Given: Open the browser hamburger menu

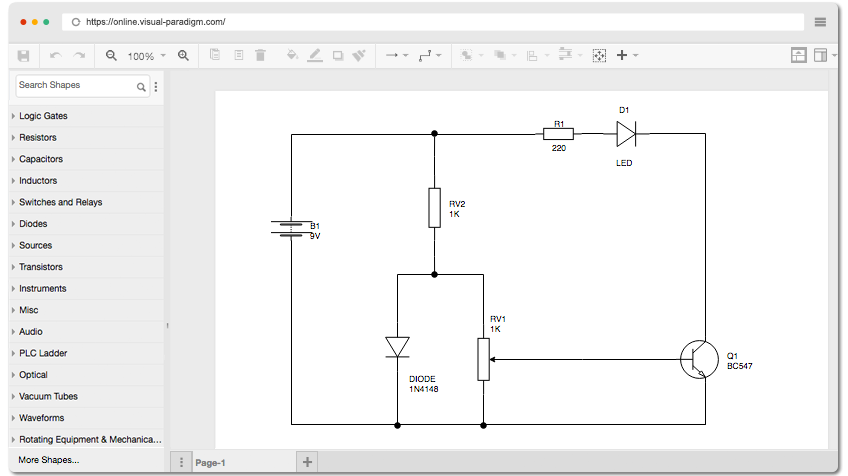Looking at the screenshot, I should [820, 22].
